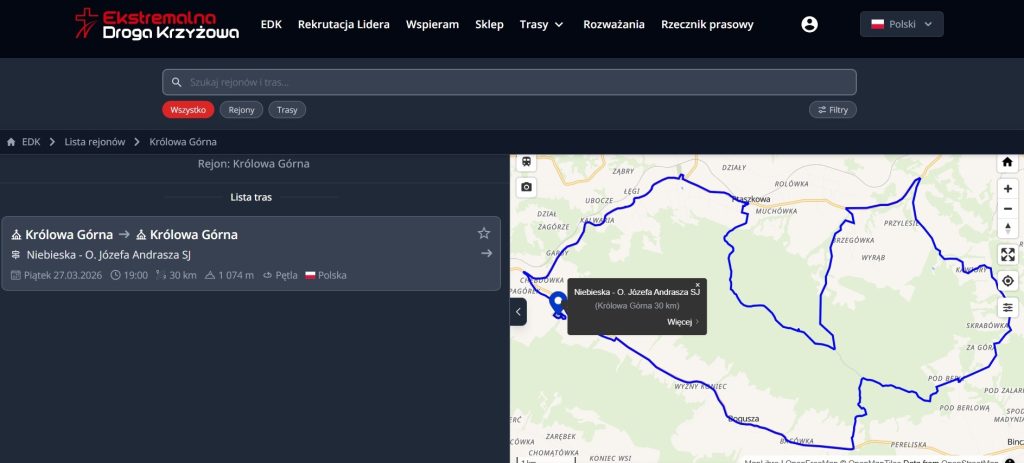Zoom out on the map

(1007, 209)
